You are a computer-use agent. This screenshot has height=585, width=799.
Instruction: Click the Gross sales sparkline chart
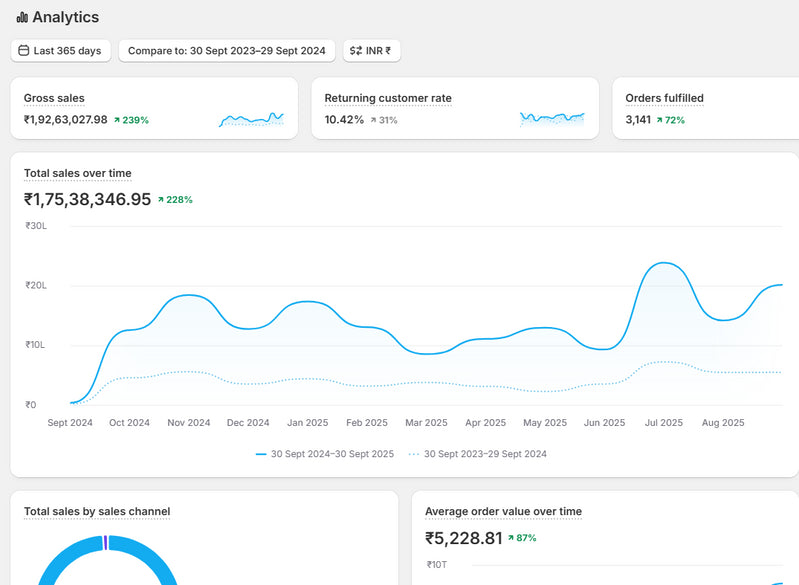[251, 120]
